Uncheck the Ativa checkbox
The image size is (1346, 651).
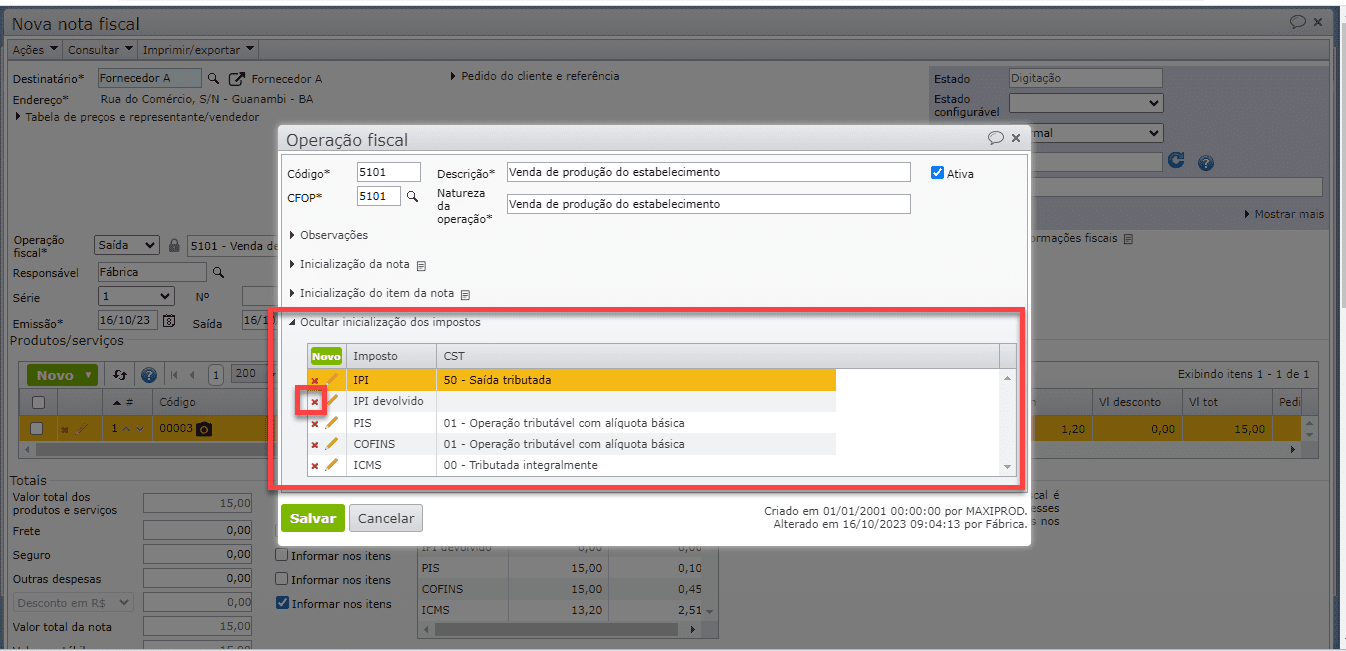click(x=937, y=172)
